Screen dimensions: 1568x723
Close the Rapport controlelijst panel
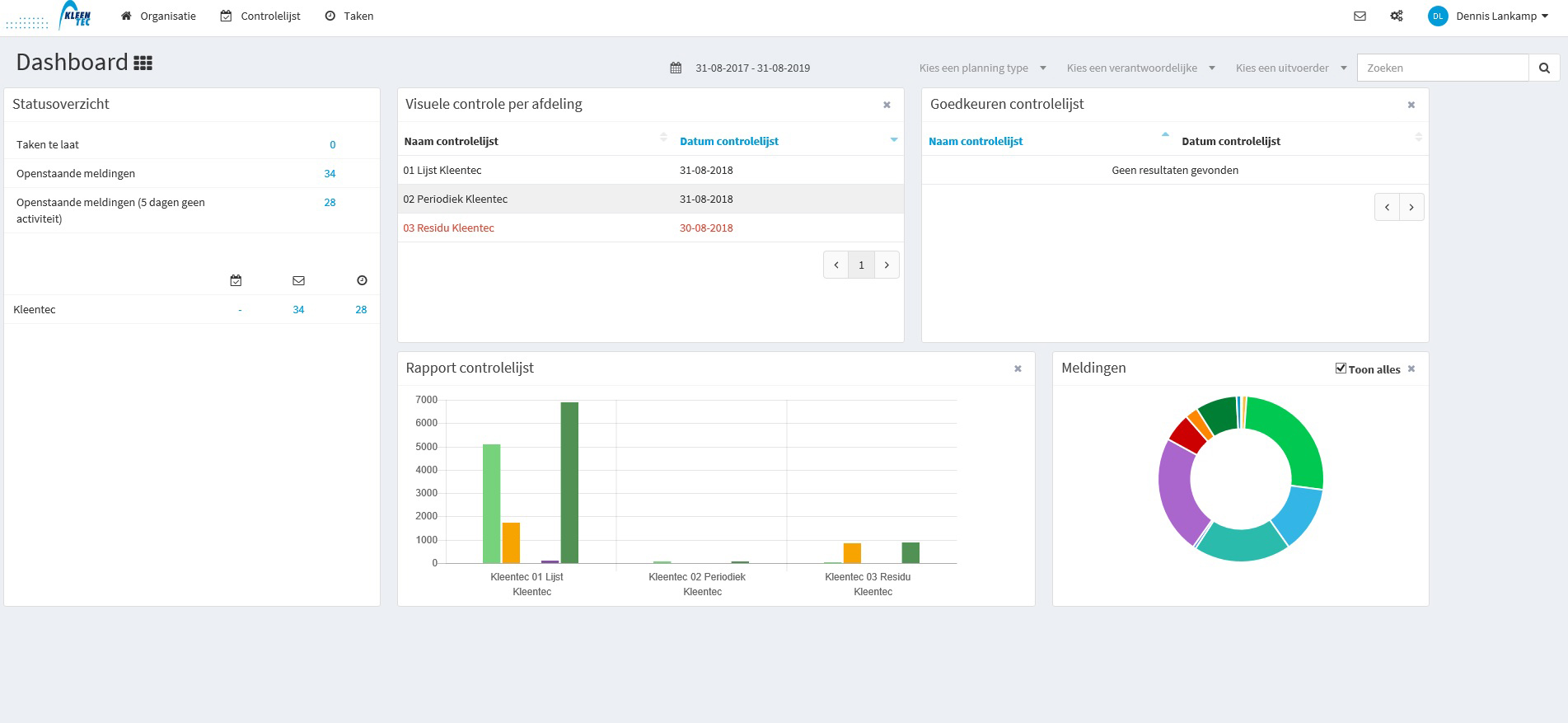tap(1018, 369)
